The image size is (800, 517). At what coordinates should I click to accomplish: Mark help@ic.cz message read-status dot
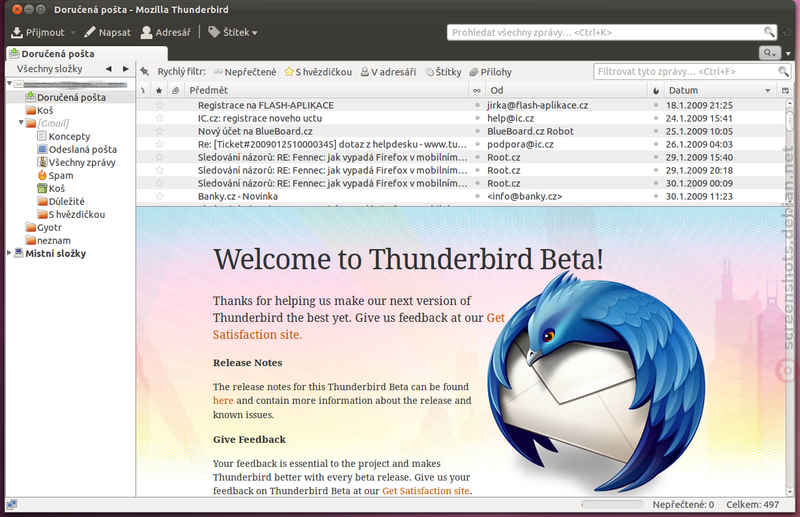[478, 118]
